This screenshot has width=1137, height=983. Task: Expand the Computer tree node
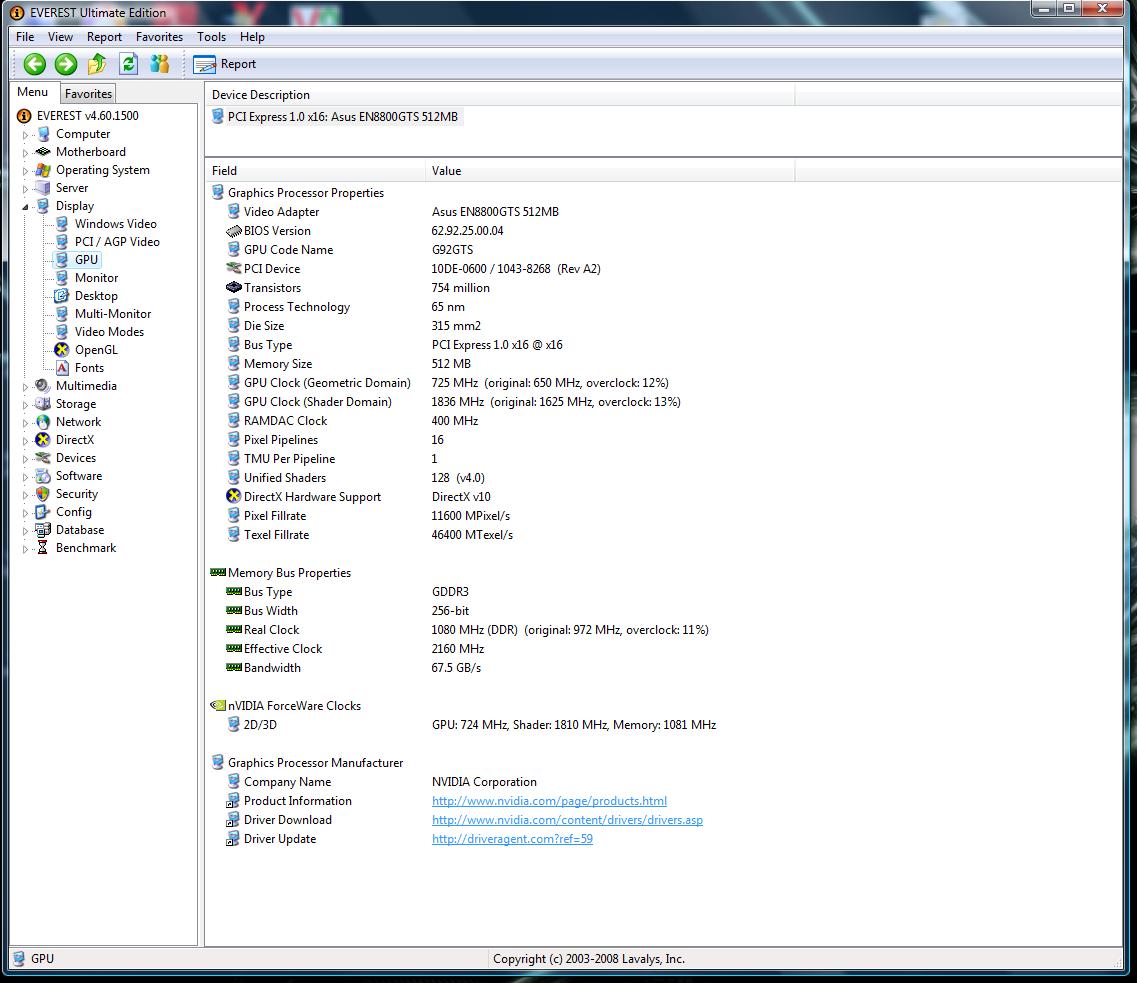25,135
